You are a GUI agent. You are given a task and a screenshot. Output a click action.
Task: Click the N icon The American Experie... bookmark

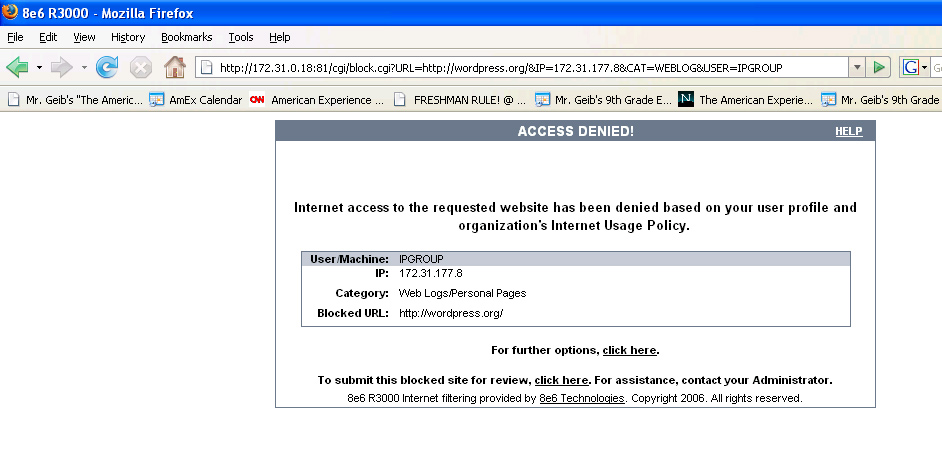pos(746,100)
